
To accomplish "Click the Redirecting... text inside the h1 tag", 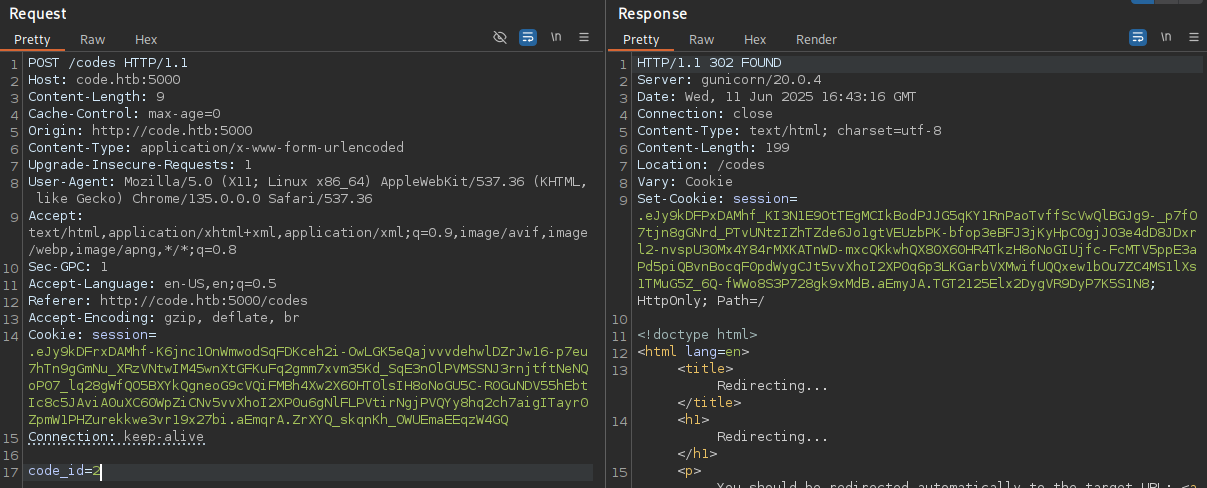I will click(773, 437).
